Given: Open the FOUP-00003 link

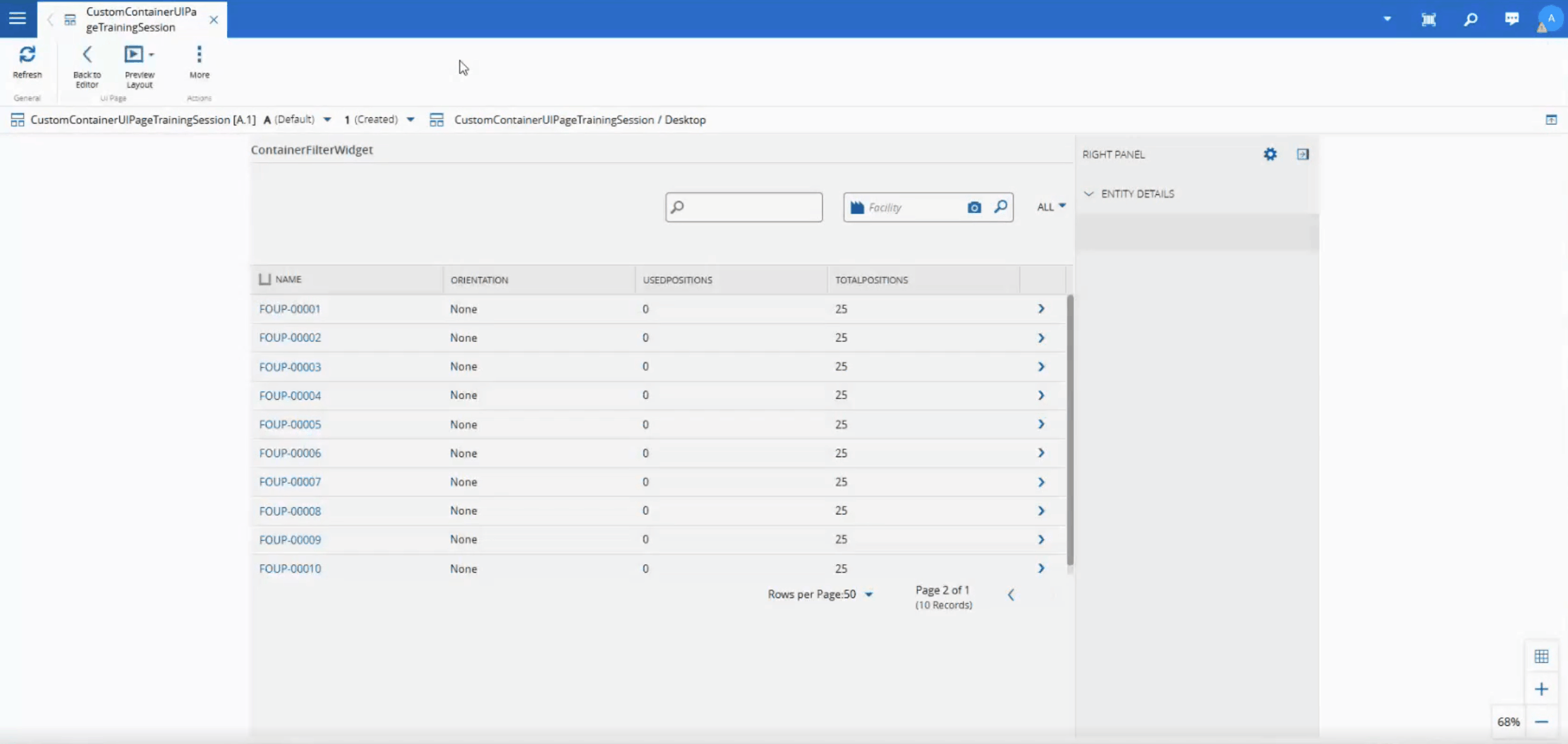Looking at the screenshot, I should click(x=290, y=367).
